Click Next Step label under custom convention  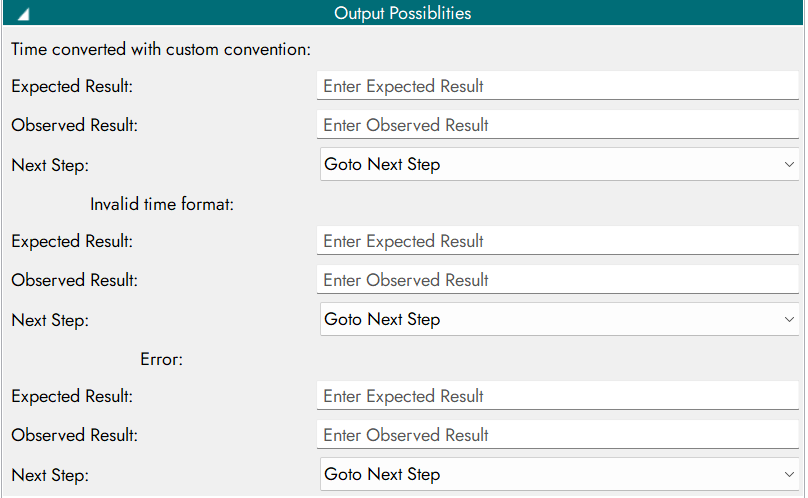click(x=50, y=165)
